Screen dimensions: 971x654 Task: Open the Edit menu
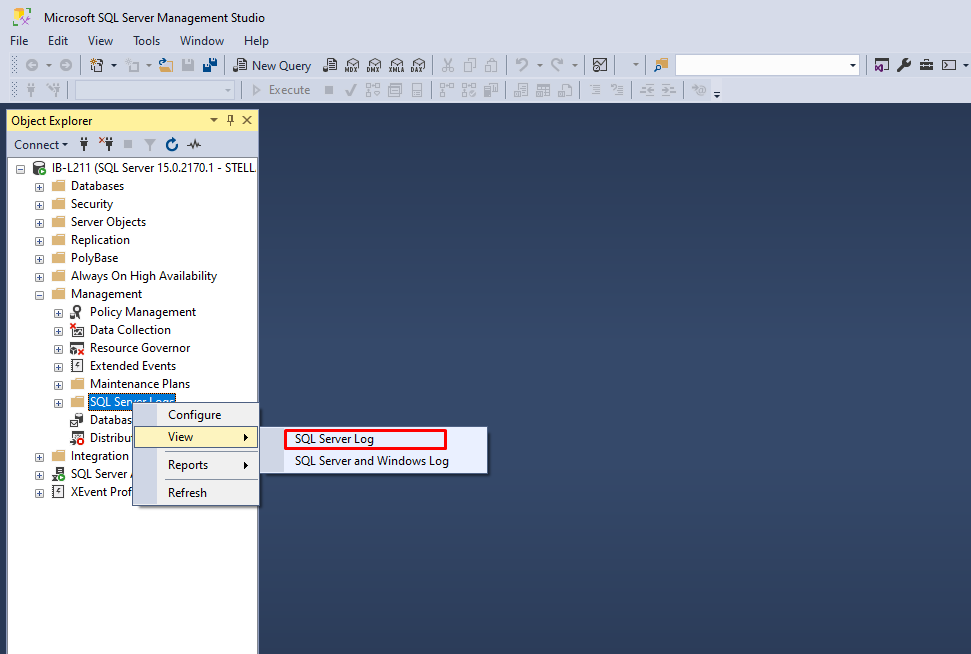[x=58, y=41]
